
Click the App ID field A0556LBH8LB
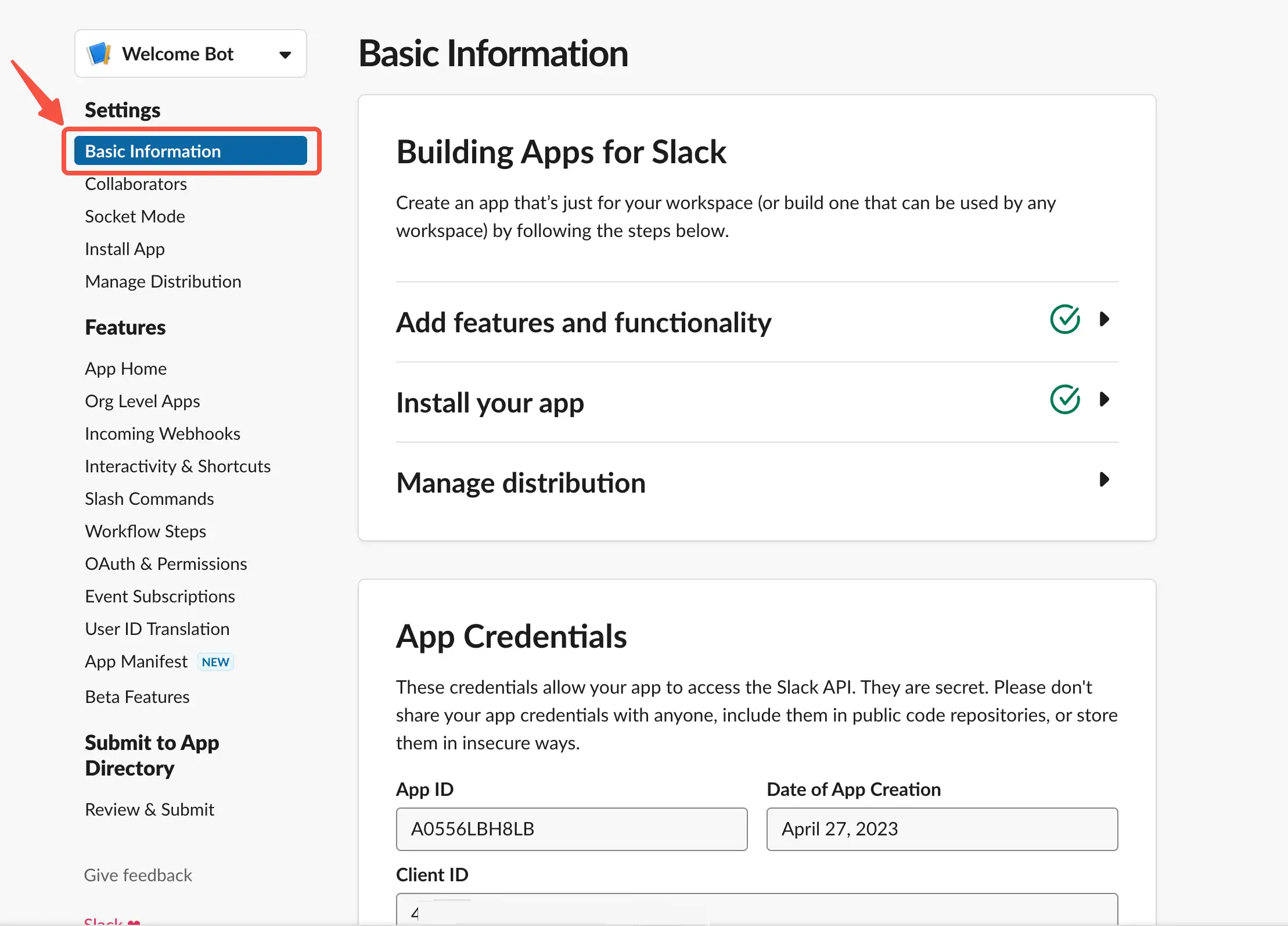click(572, 829)
